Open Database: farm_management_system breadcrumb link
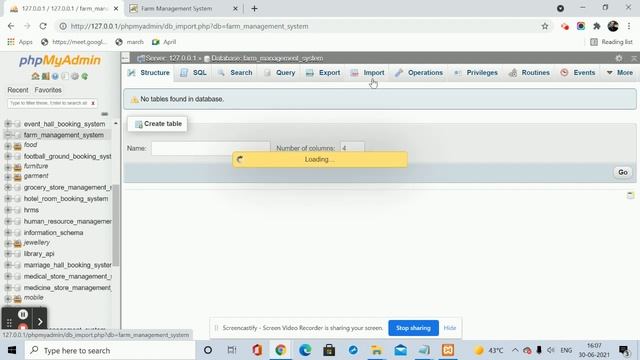The height and width of the screenshot is (360, 640). click(x=267, y=58)
